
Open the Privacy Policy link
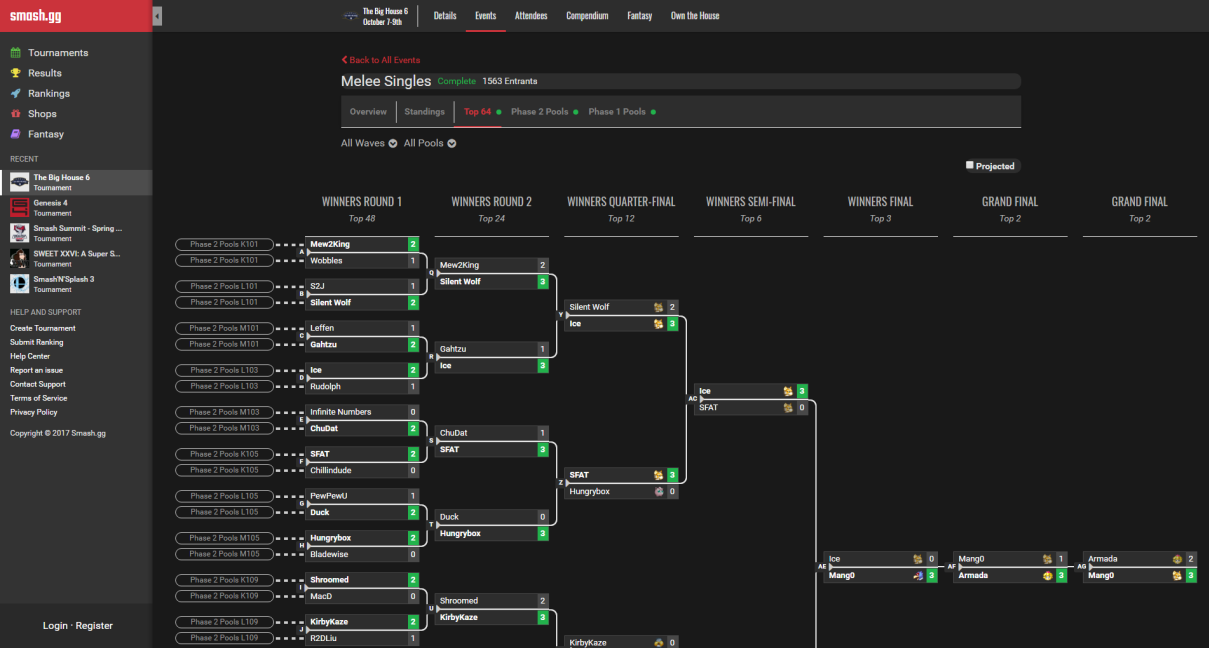click(x=34, y=412)
